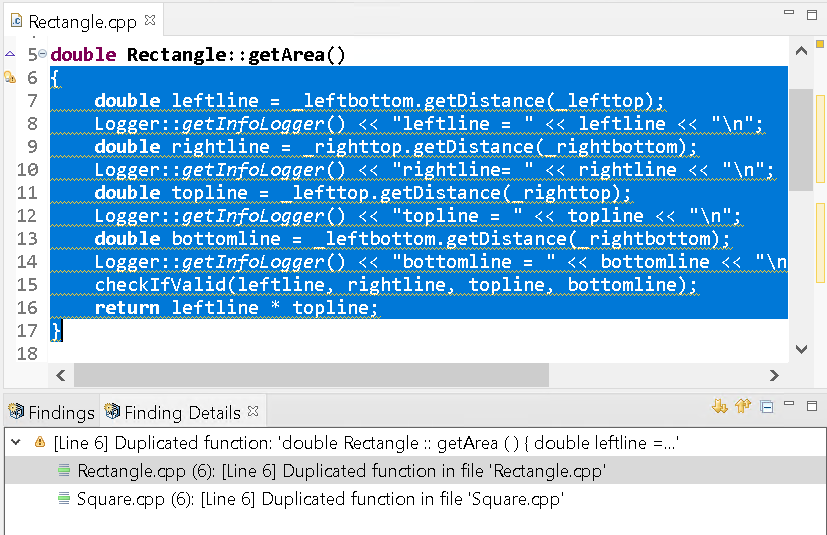Click the editor scroll right arrow
The height and width of the screenshot is (535, 827).
pos(774,375)
